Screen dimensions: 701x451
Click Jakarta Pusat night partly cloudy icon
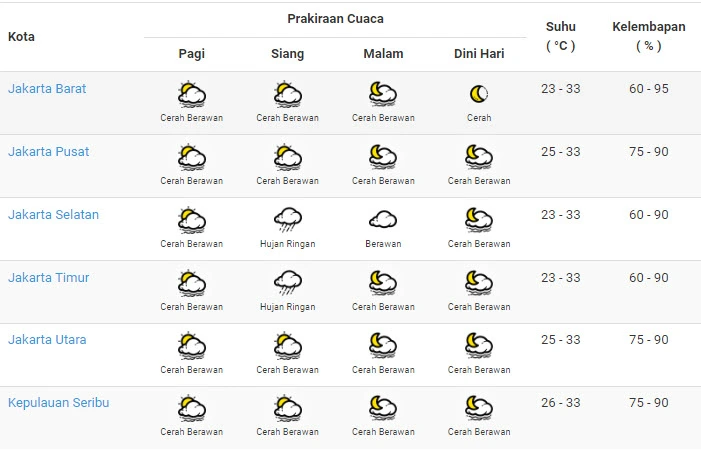[x=383, y=158]
